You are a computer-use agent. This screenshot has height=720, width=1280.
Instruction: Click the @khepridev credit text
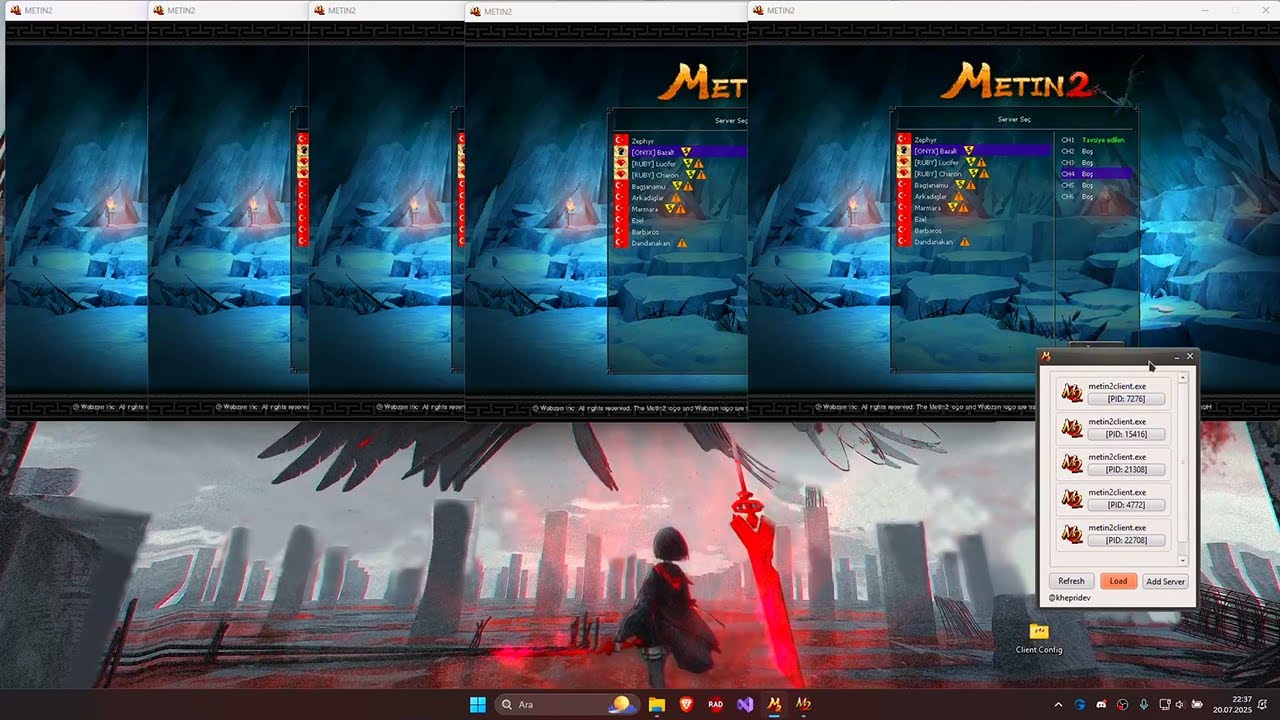1069,598
